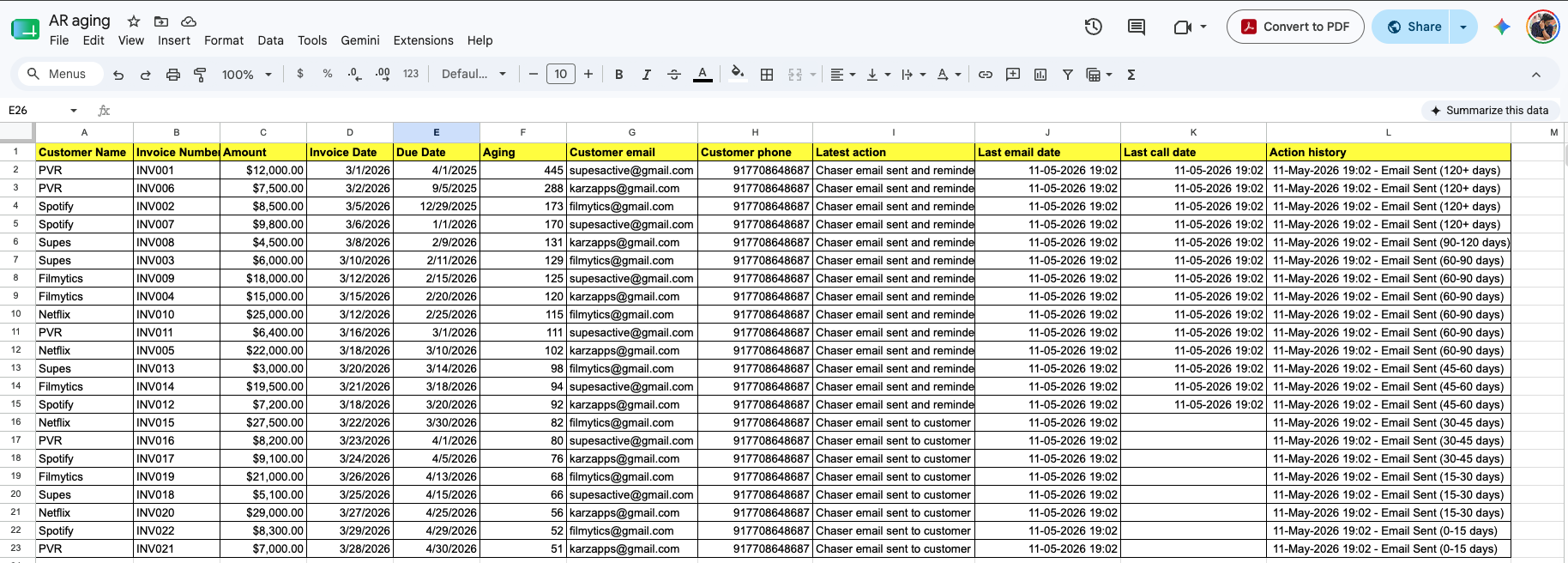The height and width of the screenshot is (563, 1568).
Task: Open the Extensions menu
Action: pos(424,40)
